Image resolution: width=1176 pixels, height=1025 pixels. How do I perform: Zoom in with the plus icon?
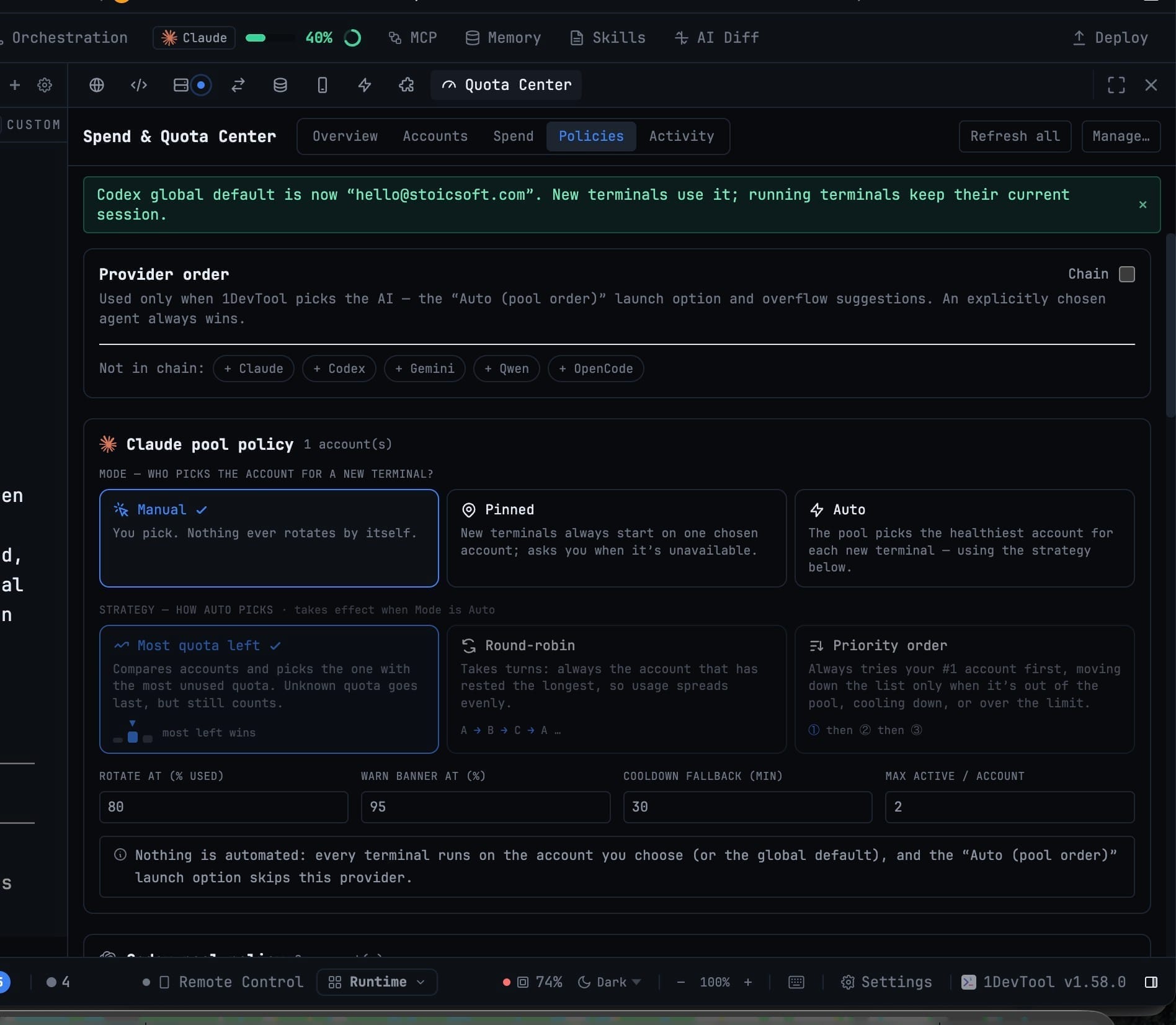[748, 982]
